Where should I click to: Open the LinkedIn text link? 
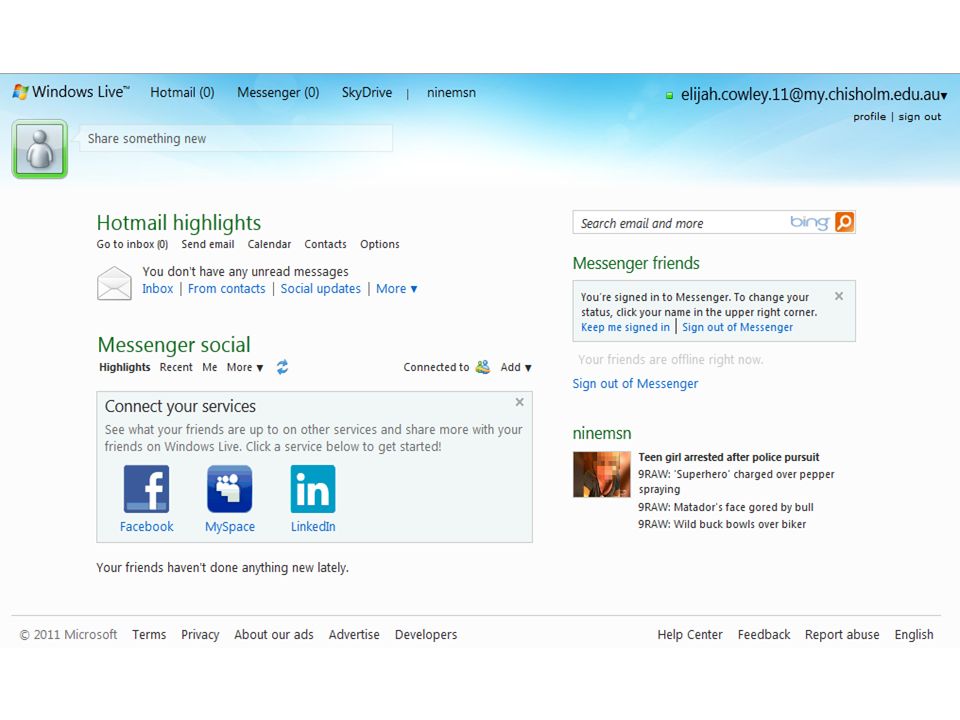313,527
